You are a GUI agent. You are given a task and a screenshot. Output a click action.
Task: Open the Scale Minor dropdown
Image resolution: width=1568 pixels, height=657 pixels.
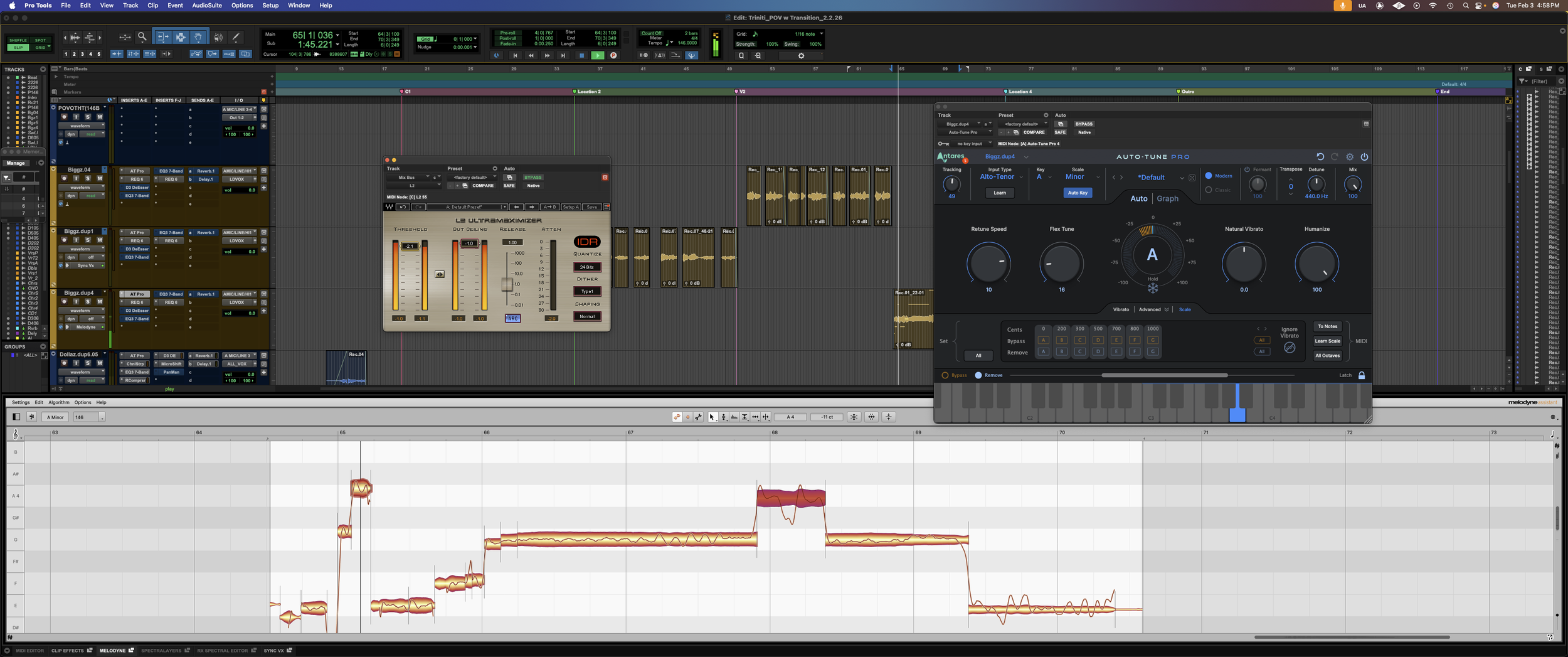(1083, 177)
